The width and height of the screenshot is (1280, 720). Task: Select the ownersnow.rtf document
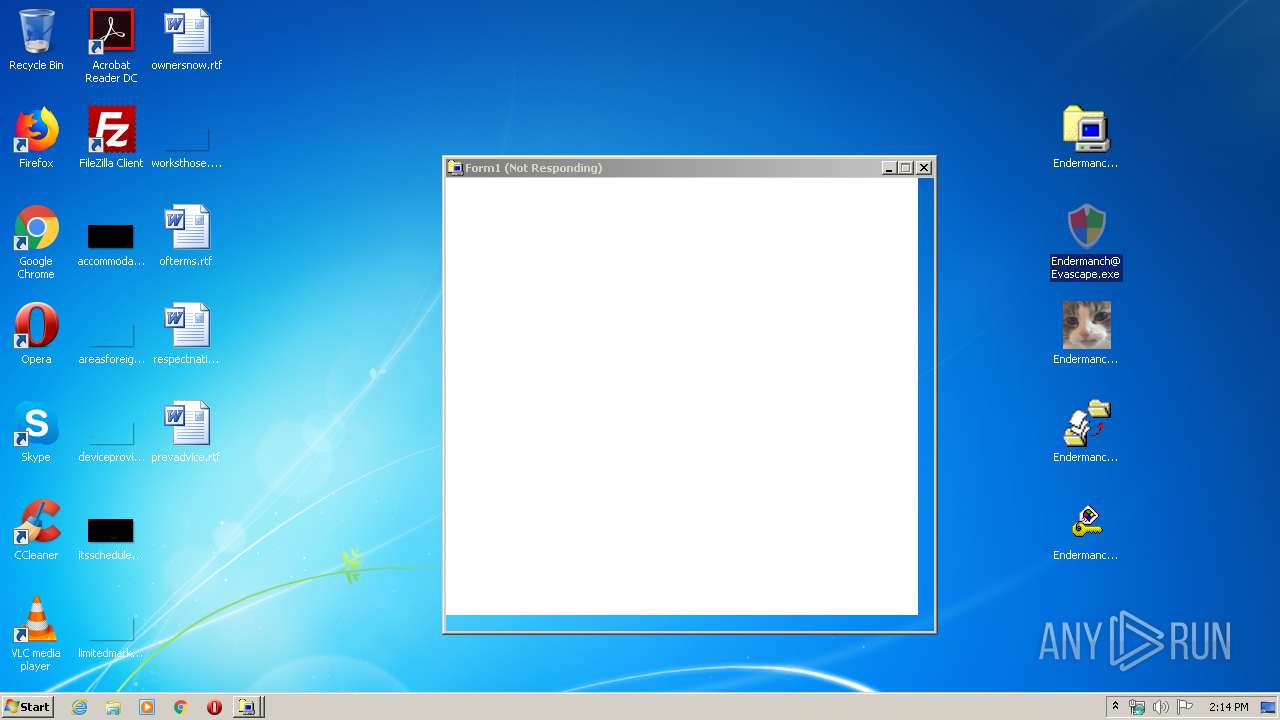pos(187,40)
